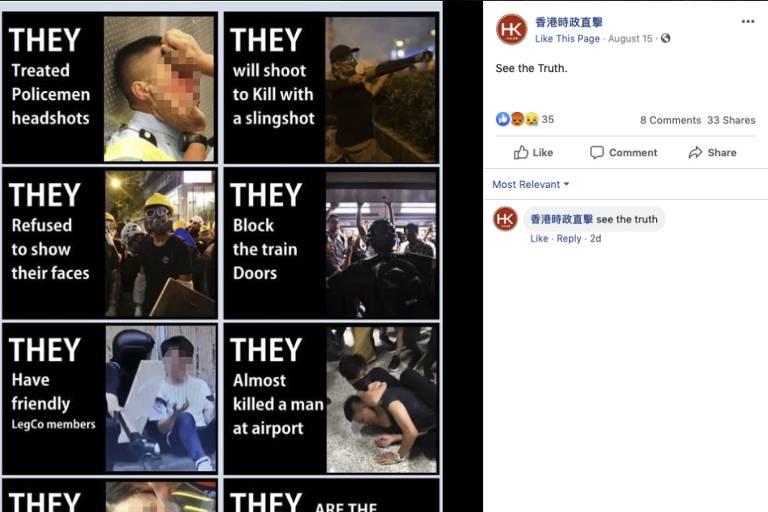
Task: View the 33 Shares list
Action: point(731,120)
